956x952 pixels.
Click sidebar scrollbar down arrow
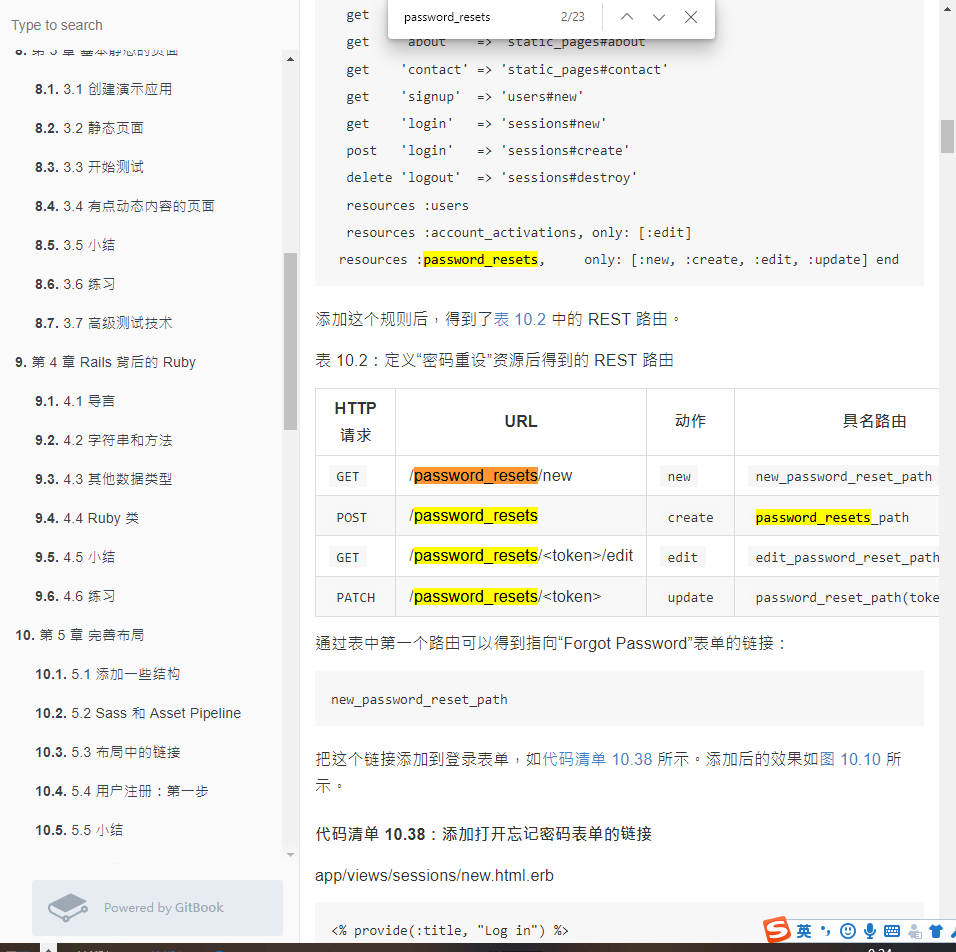pyautogui.click(x=290, y=855)
